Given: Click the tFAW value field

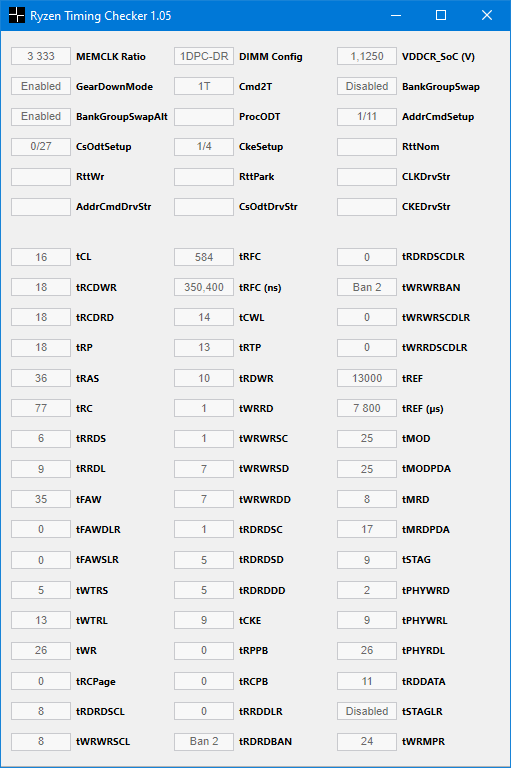Looking at the screenshot, I should click(41, 499).
